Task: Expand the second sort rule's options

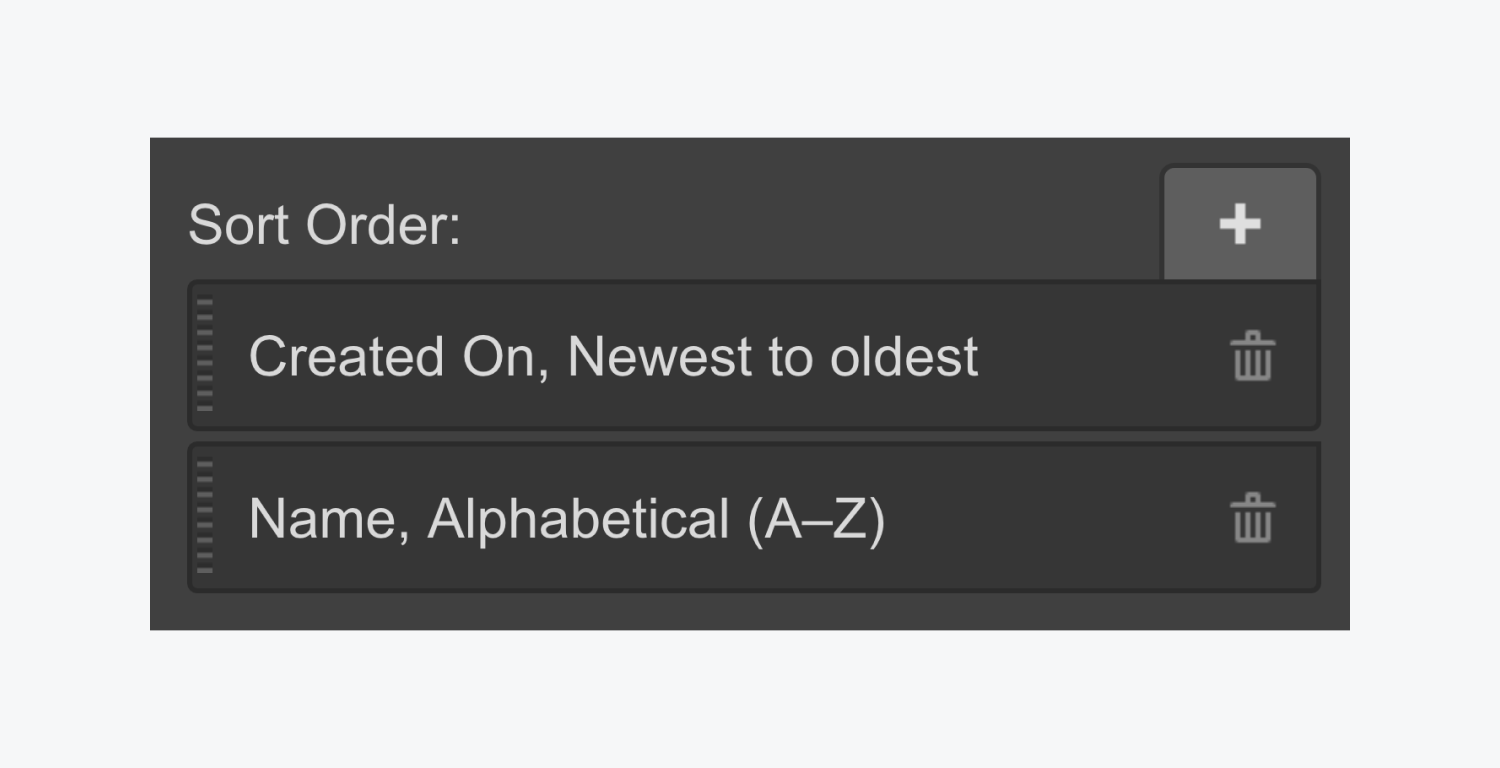Action: [x=700, y=519]
